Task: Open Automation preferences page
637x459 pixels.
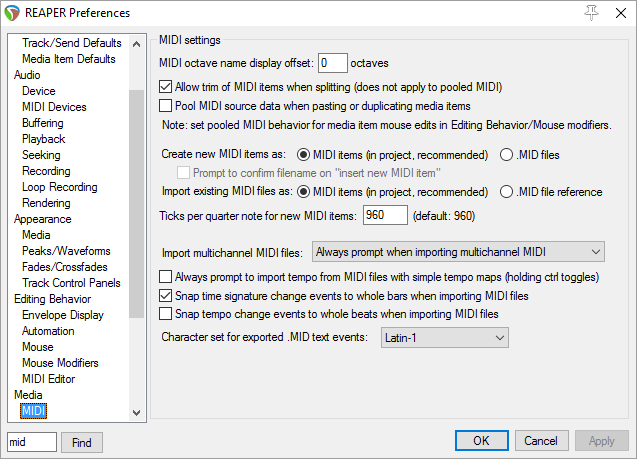Action: point(48,331)
